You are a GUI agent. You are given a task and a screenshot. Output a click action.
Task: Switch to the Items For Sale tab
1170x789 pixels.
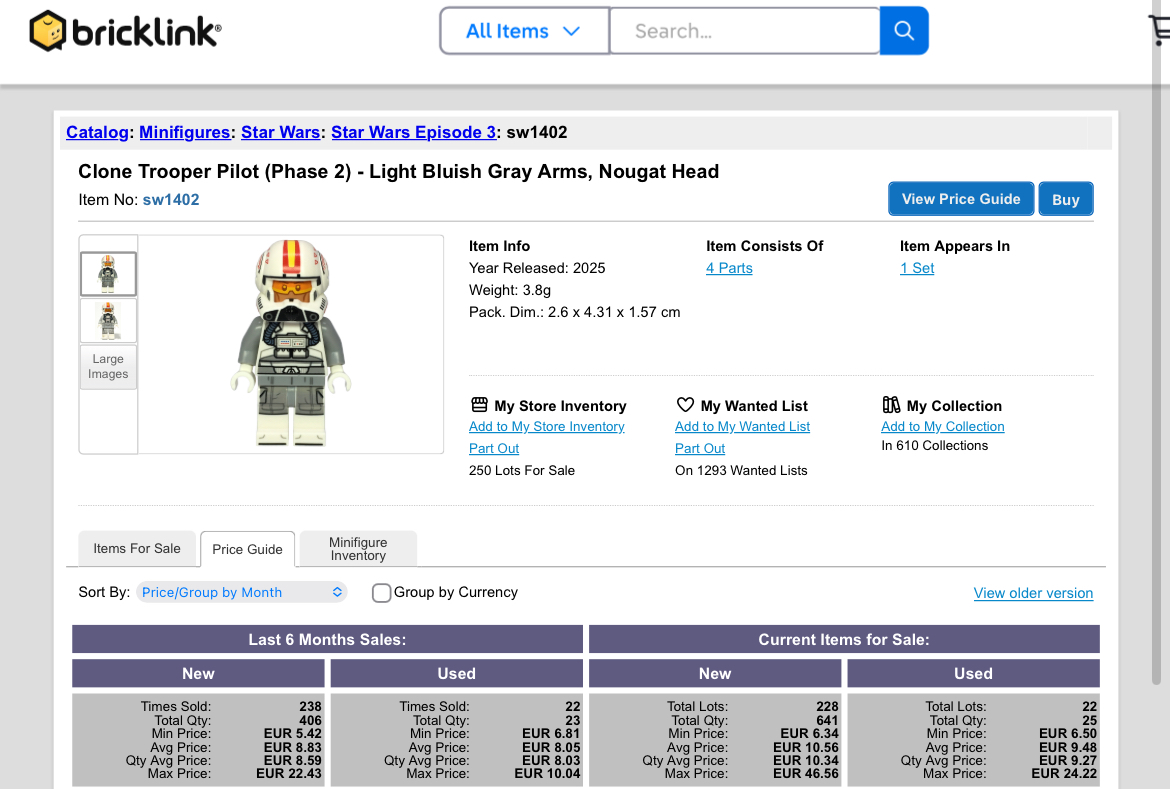point(137,549)
